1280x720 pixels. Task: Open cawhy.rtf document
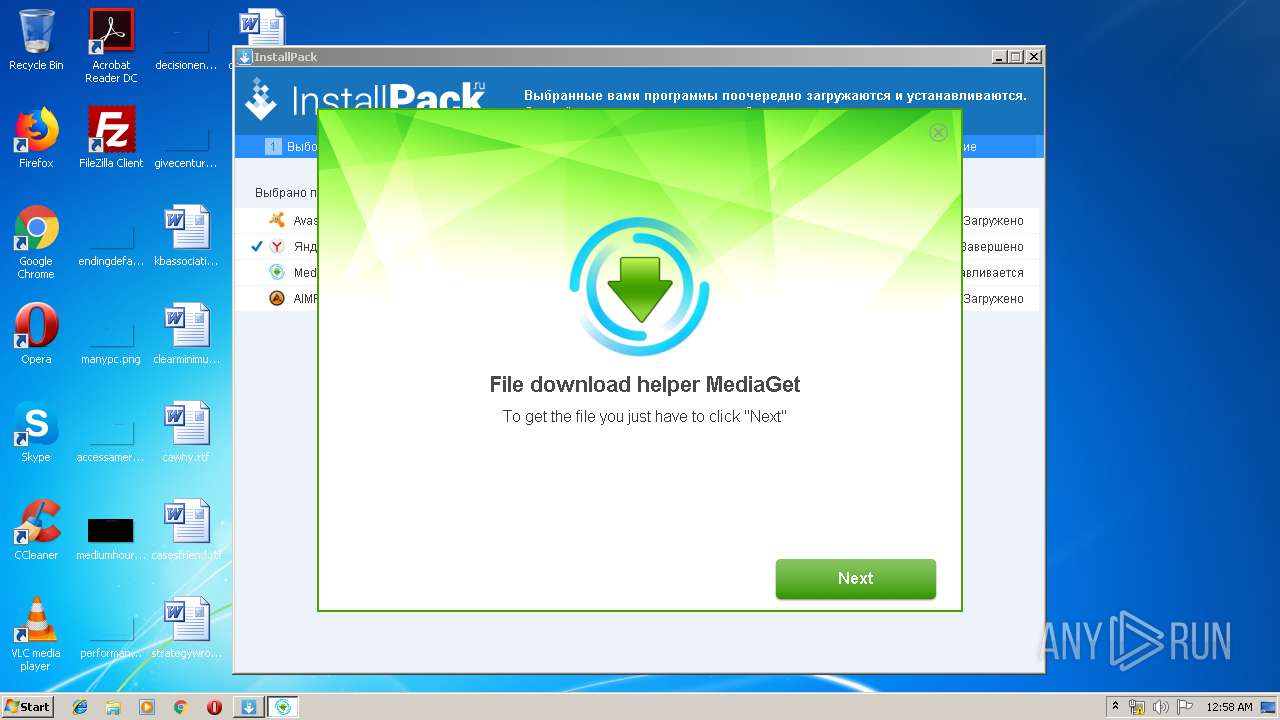tap(186, 432)
